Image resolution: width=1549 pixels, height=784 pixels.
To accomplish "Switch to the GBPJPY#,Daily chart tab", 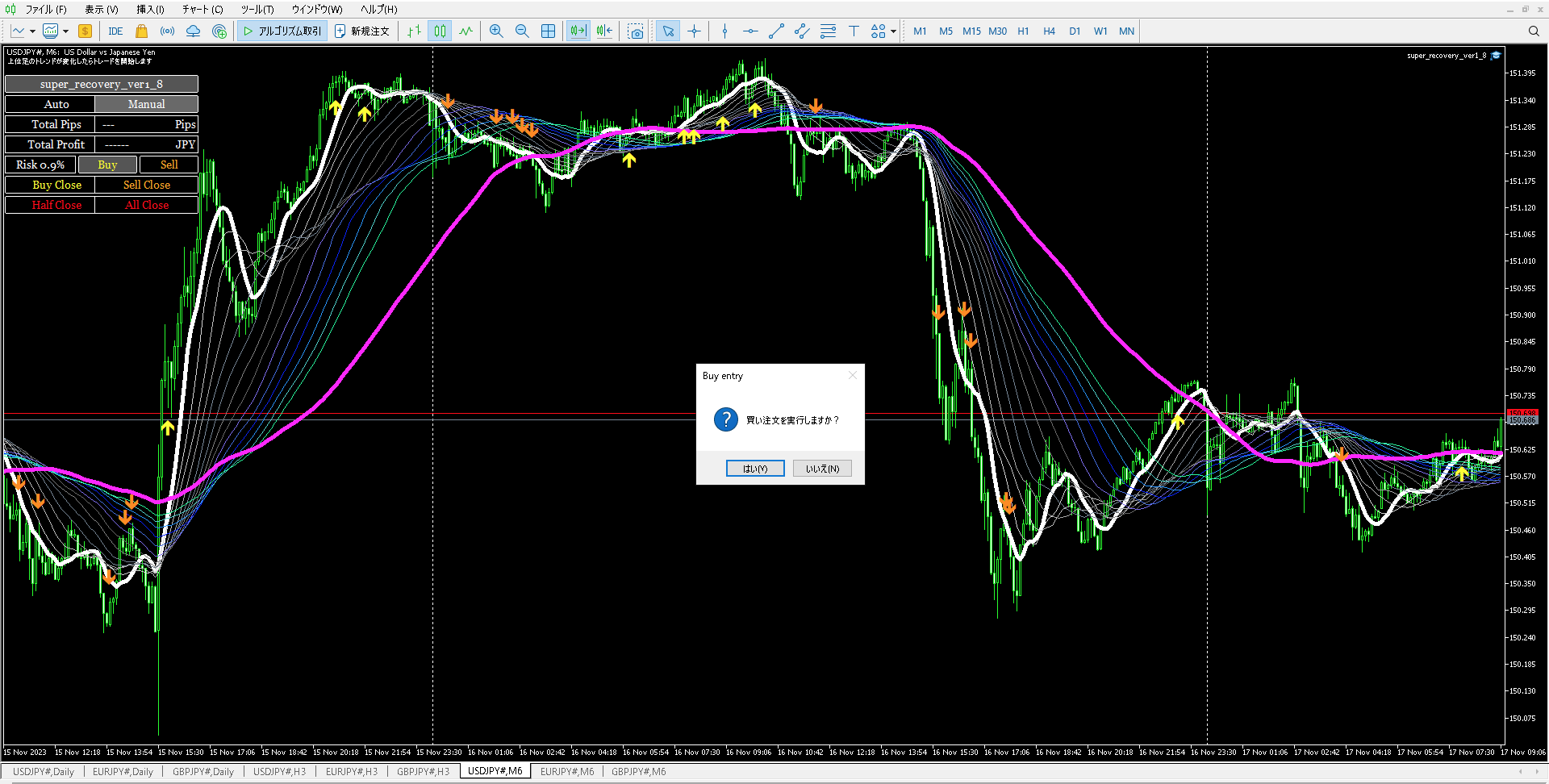I will pos(203,772).
